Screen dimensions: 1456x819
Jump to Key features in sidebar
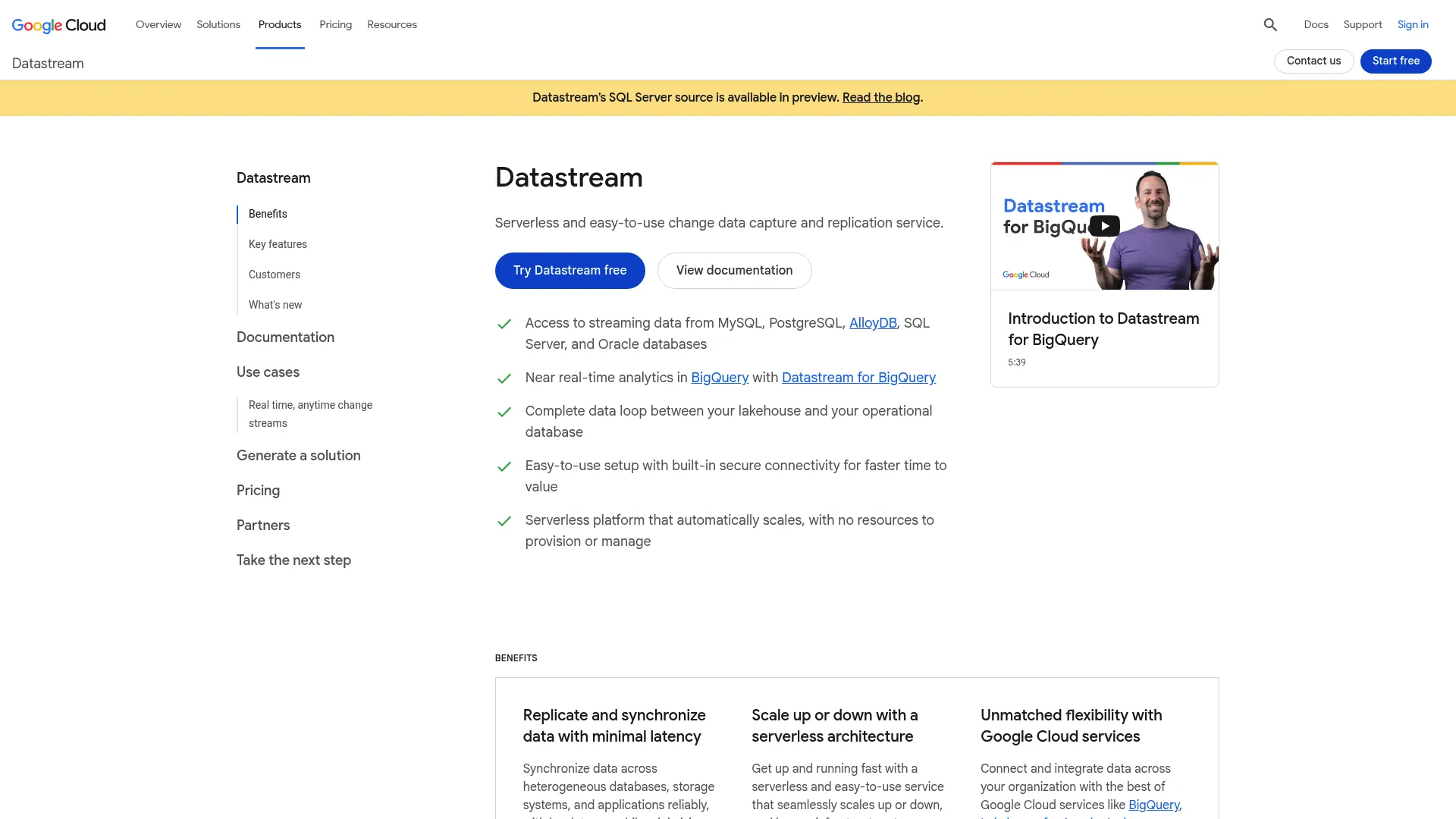point(278,244)
